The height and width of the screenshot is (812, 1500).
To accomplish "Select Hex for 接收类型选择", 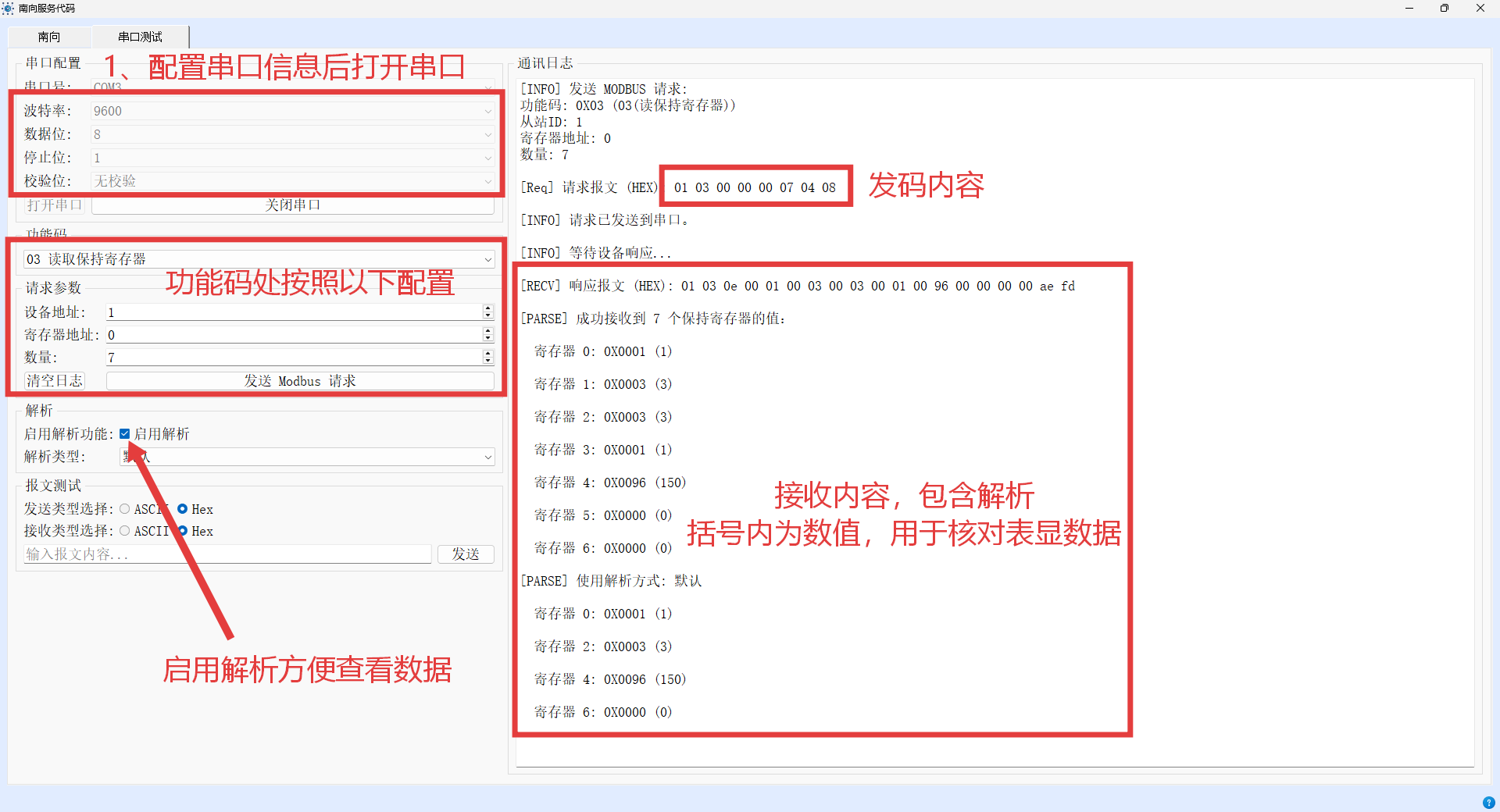I will coord(184,531).
